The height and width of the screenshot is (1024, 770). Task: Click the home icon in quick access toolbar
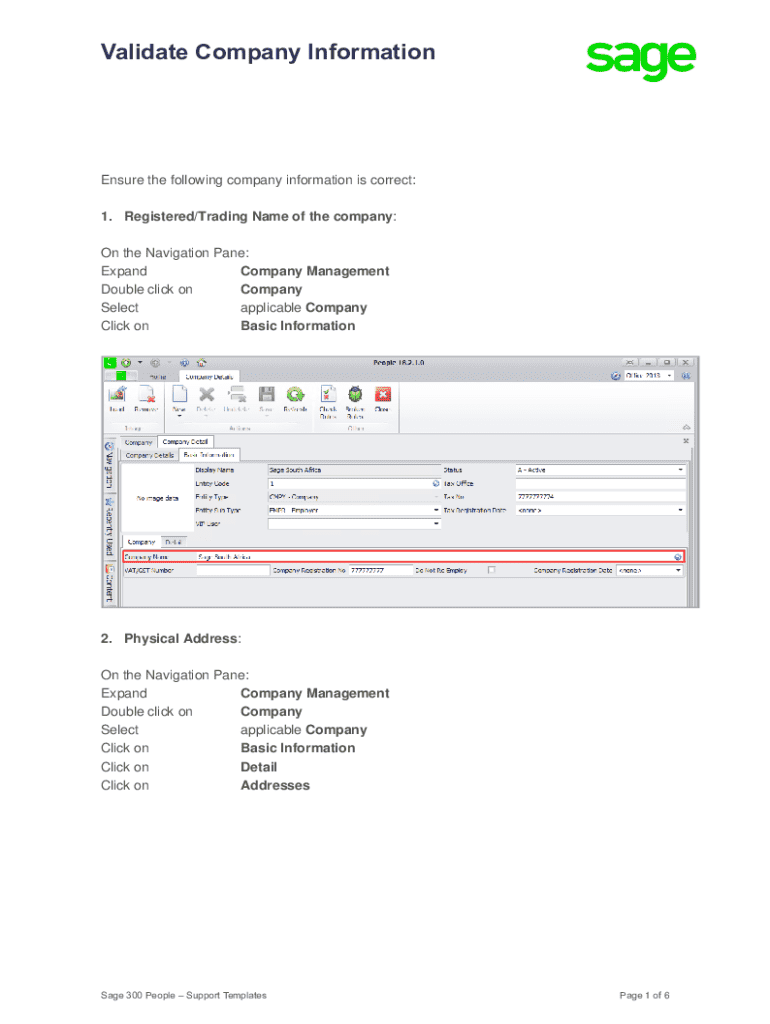coord(201,363)
